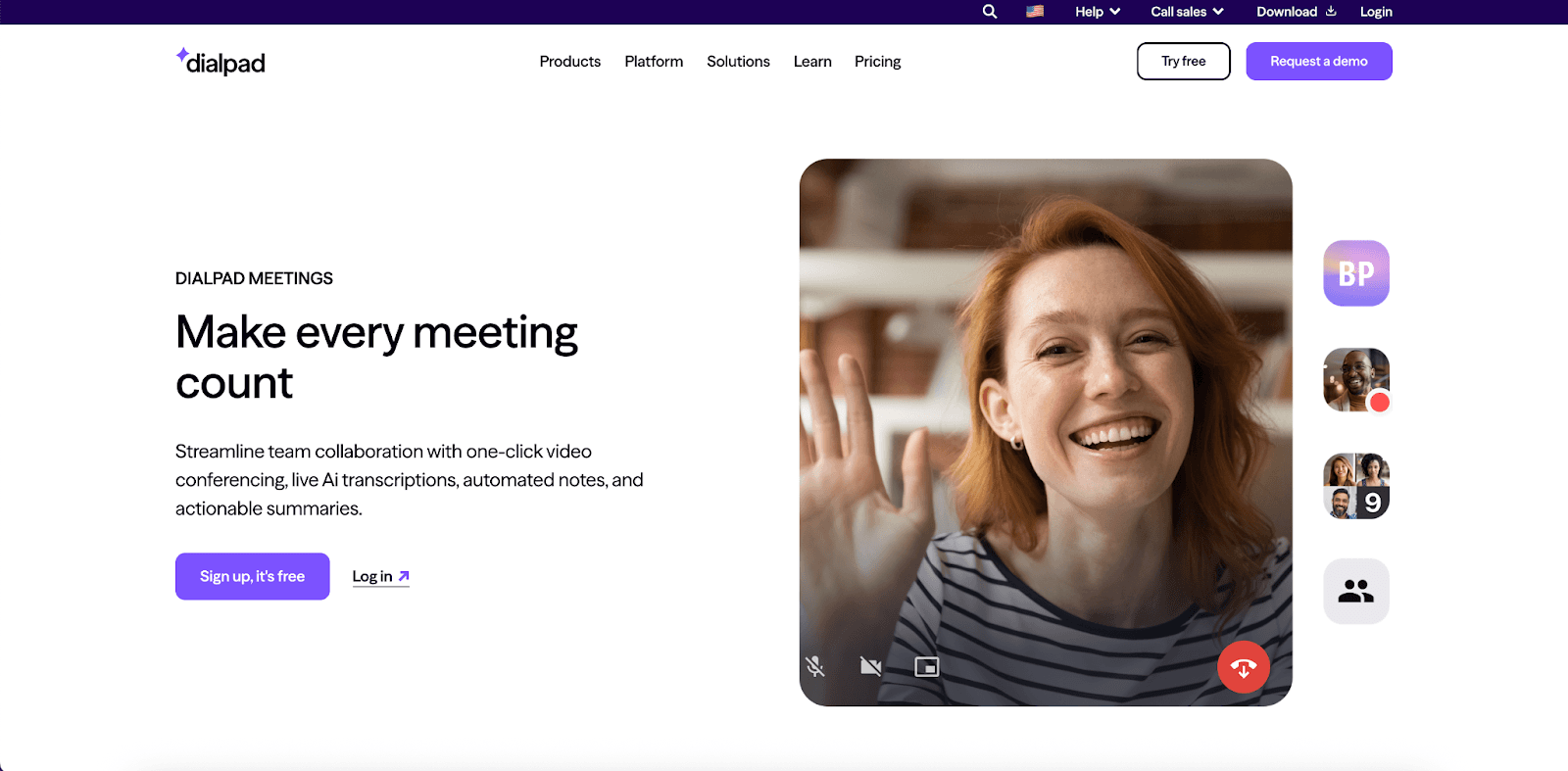Click the picture-in-picture icon
Image resolution: width=1568 pixels, height=771 pixels.
[x=926, y=667]
